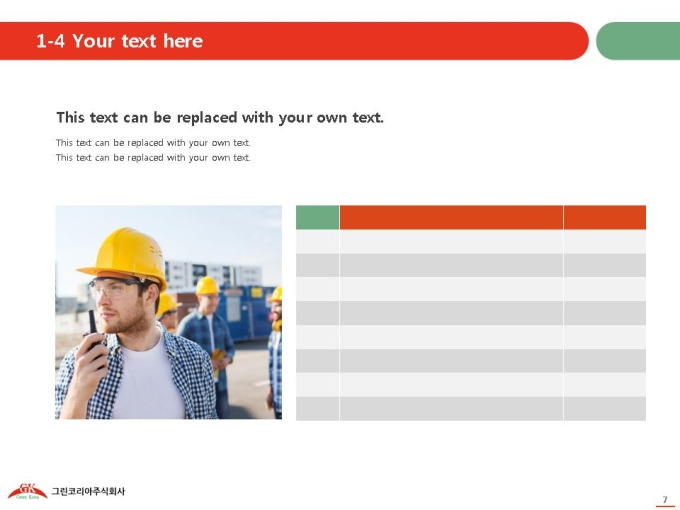This screenshot has width=680, height=510.
Task: Select the middle cell of the fifth table row
Action: [451, 337]
